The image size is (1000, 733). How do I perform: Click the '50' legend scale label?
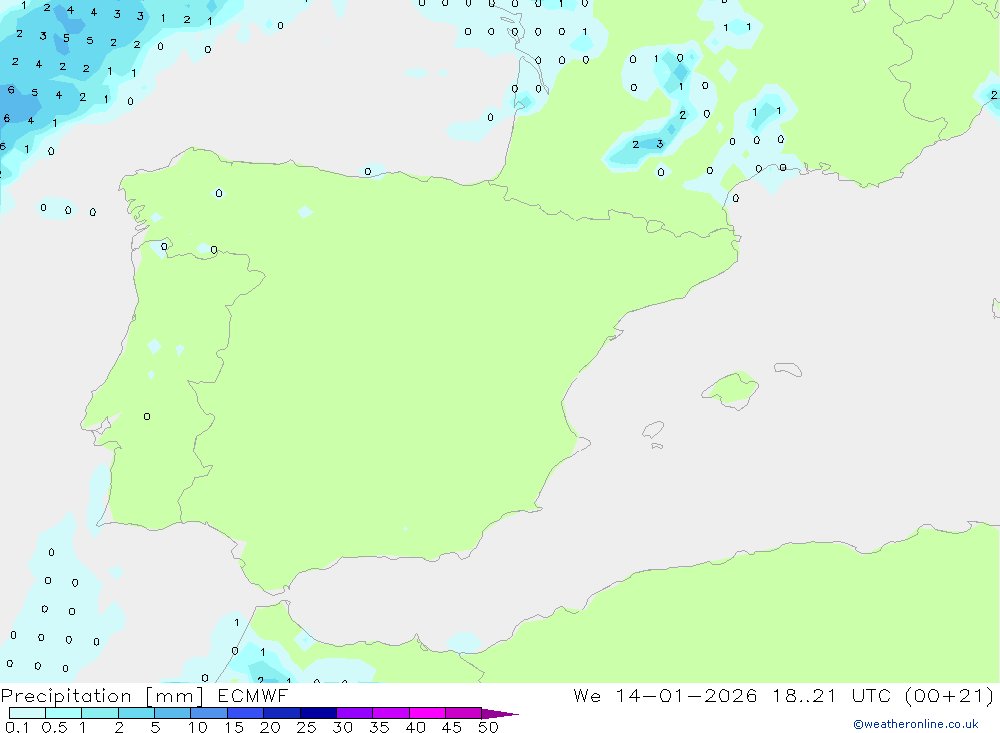[x=488, y=727]
